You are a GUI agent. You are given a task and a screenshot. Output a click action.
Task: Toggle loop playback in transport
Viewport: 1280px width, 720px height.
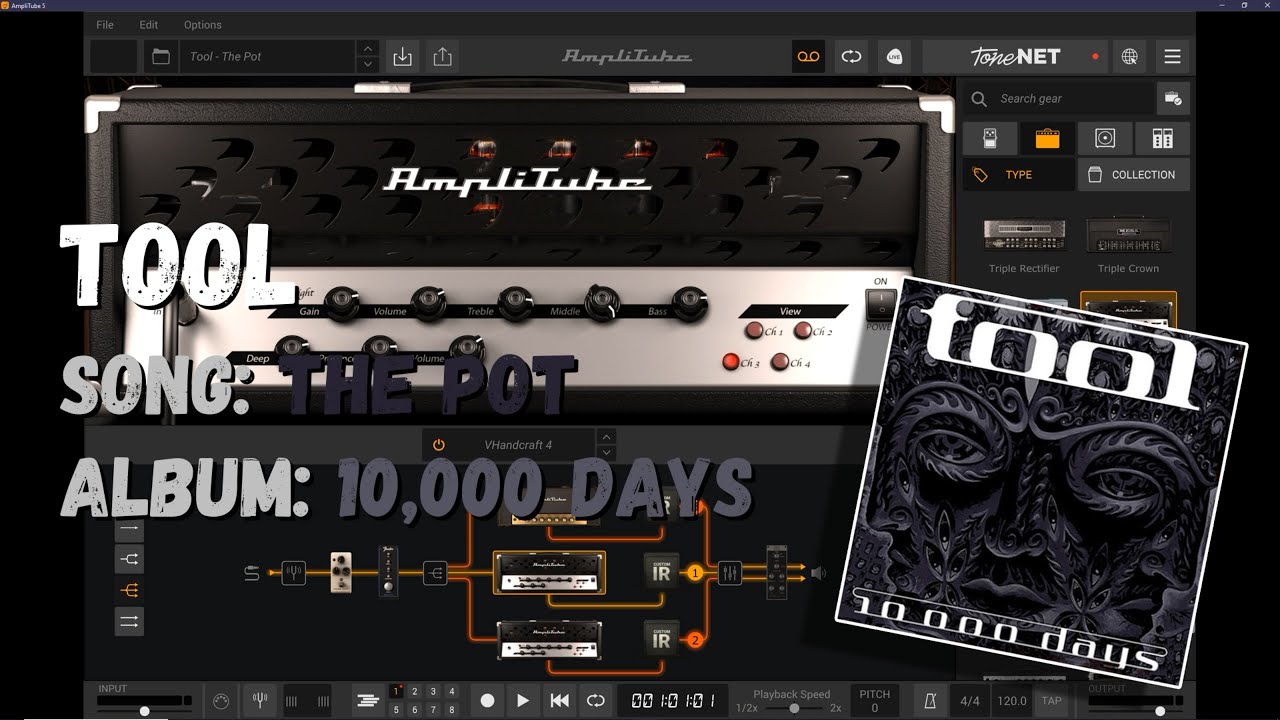pyautogui.click(x=595, y=701)
